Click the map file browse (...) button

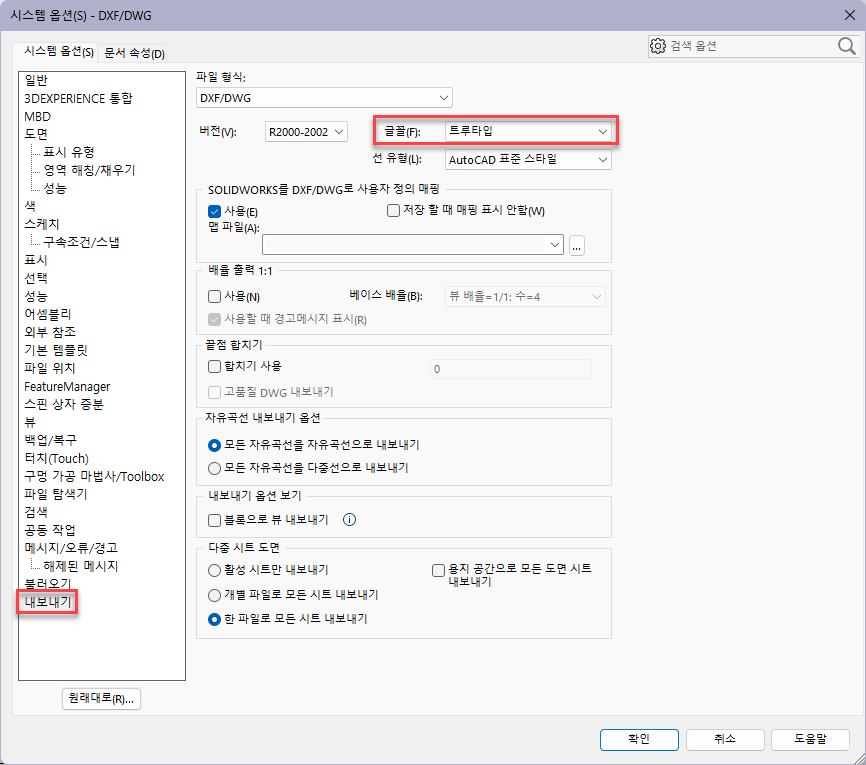pos(577,245)
